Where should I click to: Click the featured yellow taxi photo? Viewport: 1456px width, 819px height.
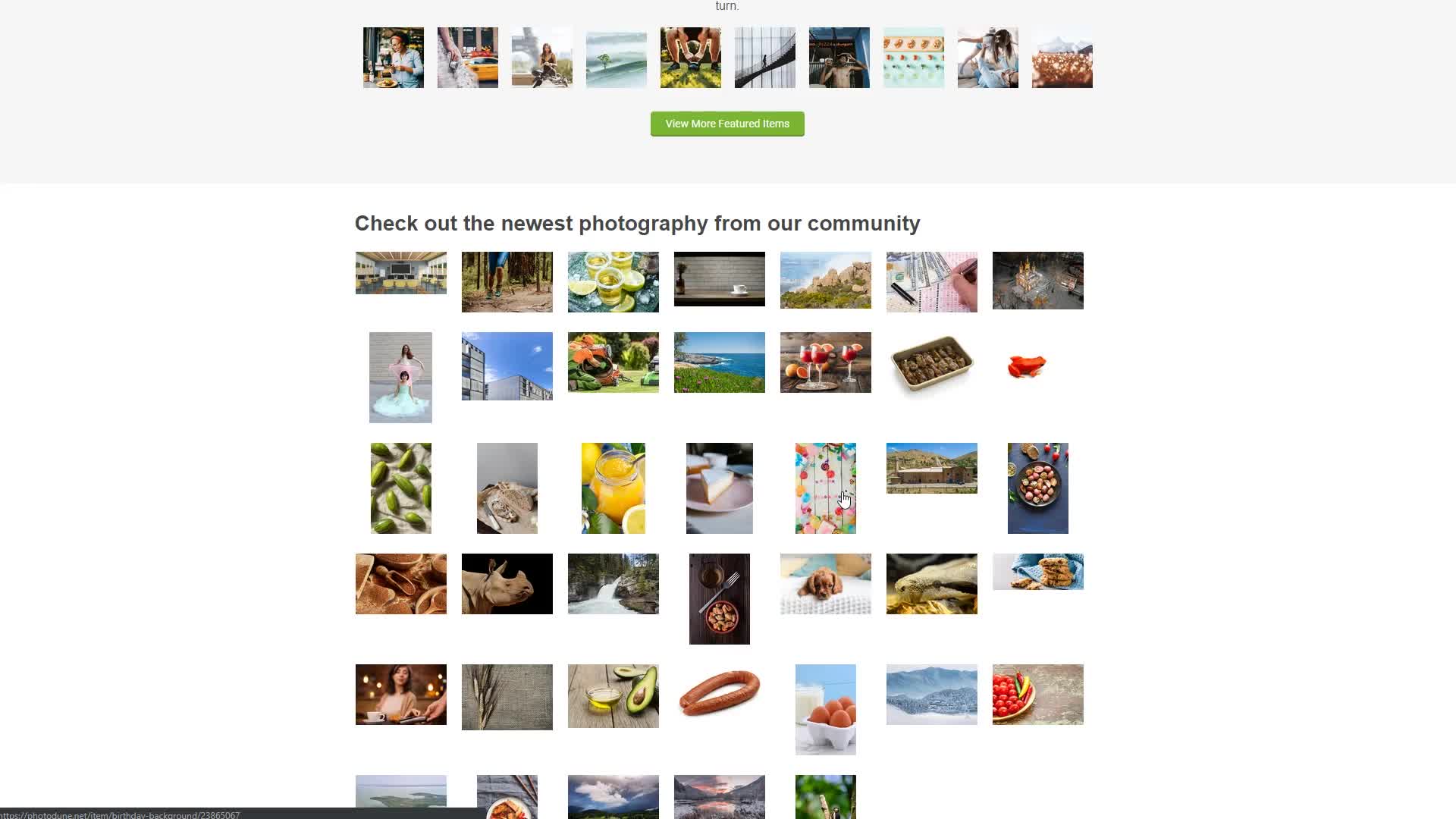click(468, 58)
